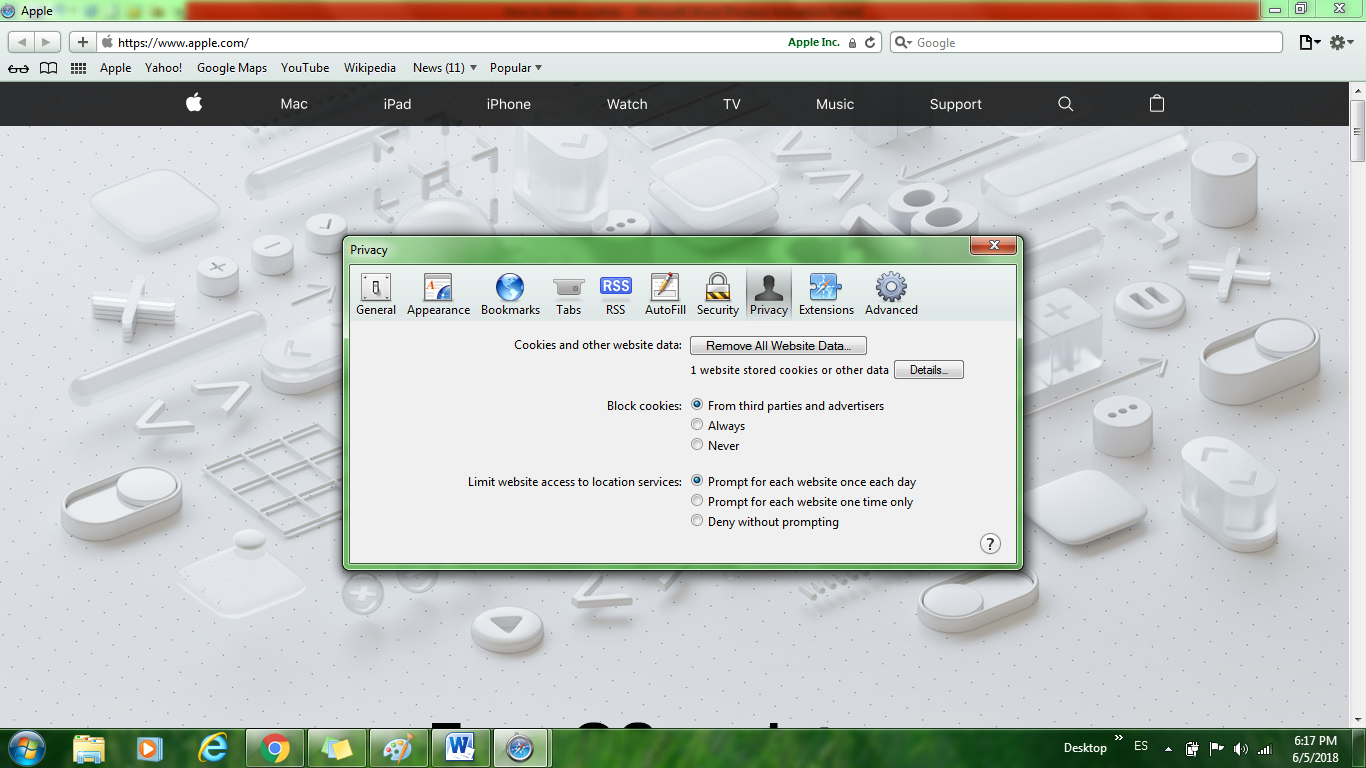Open the Privacy help question mark
Image resolution: width=1366 pixels, height=768 pixels.
[990, 544]
